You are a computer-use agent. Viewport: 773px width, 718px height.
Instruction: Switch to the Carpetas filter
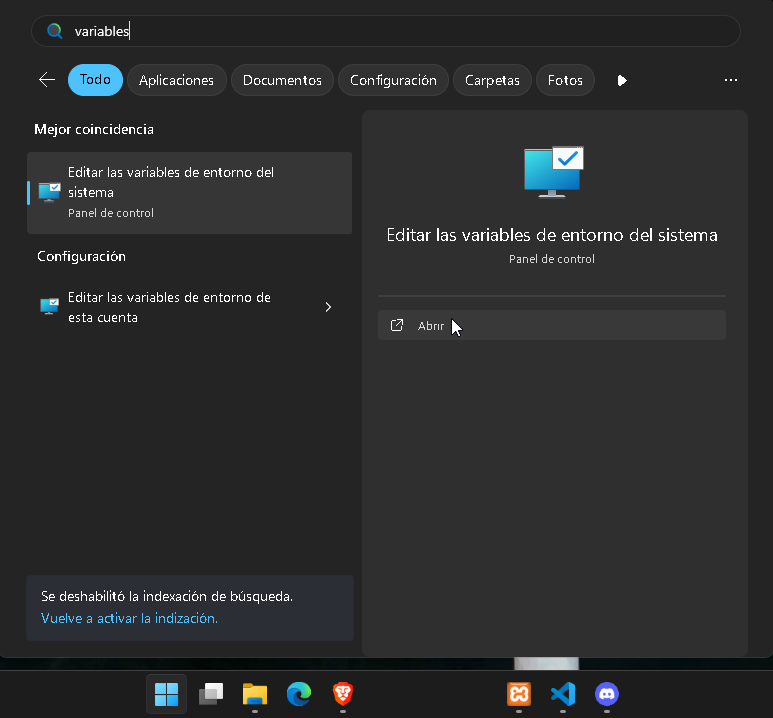[492, 80]
